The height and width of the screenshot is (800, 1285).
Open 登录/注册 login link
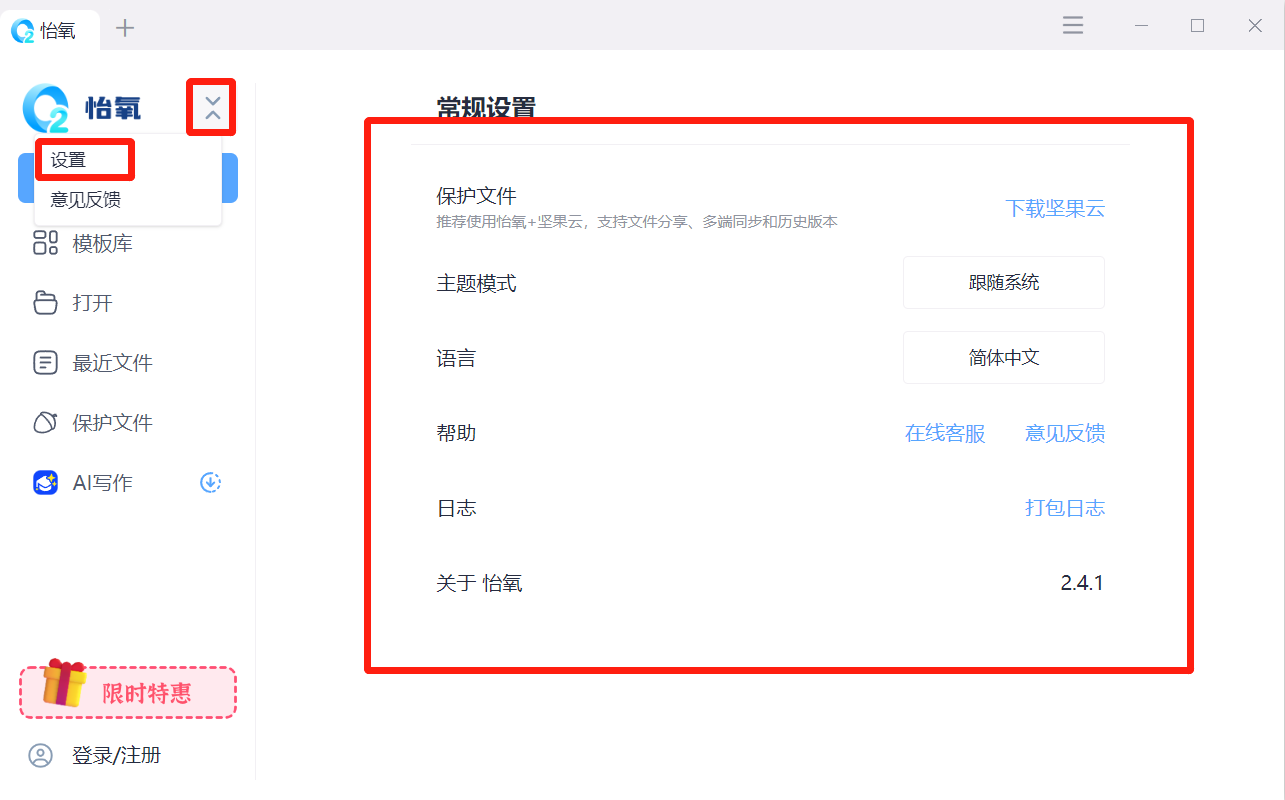click(116, 755)
